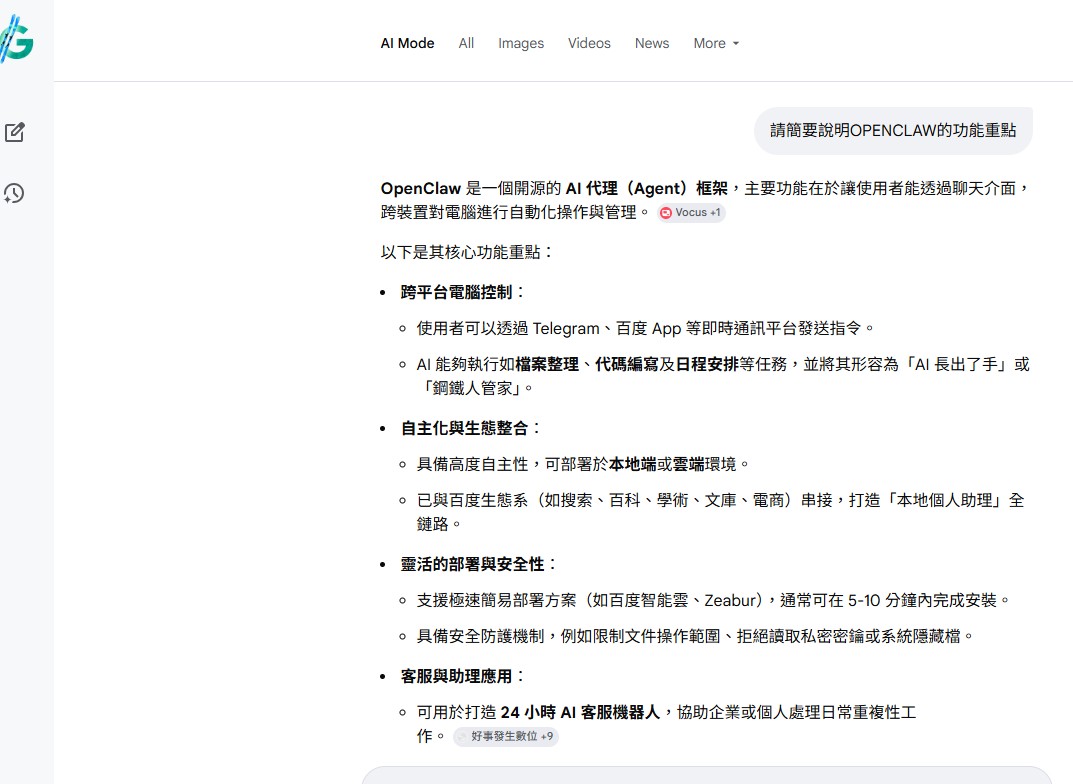
Task: Switch to the All results tab
Action: (x=466, y=43)
